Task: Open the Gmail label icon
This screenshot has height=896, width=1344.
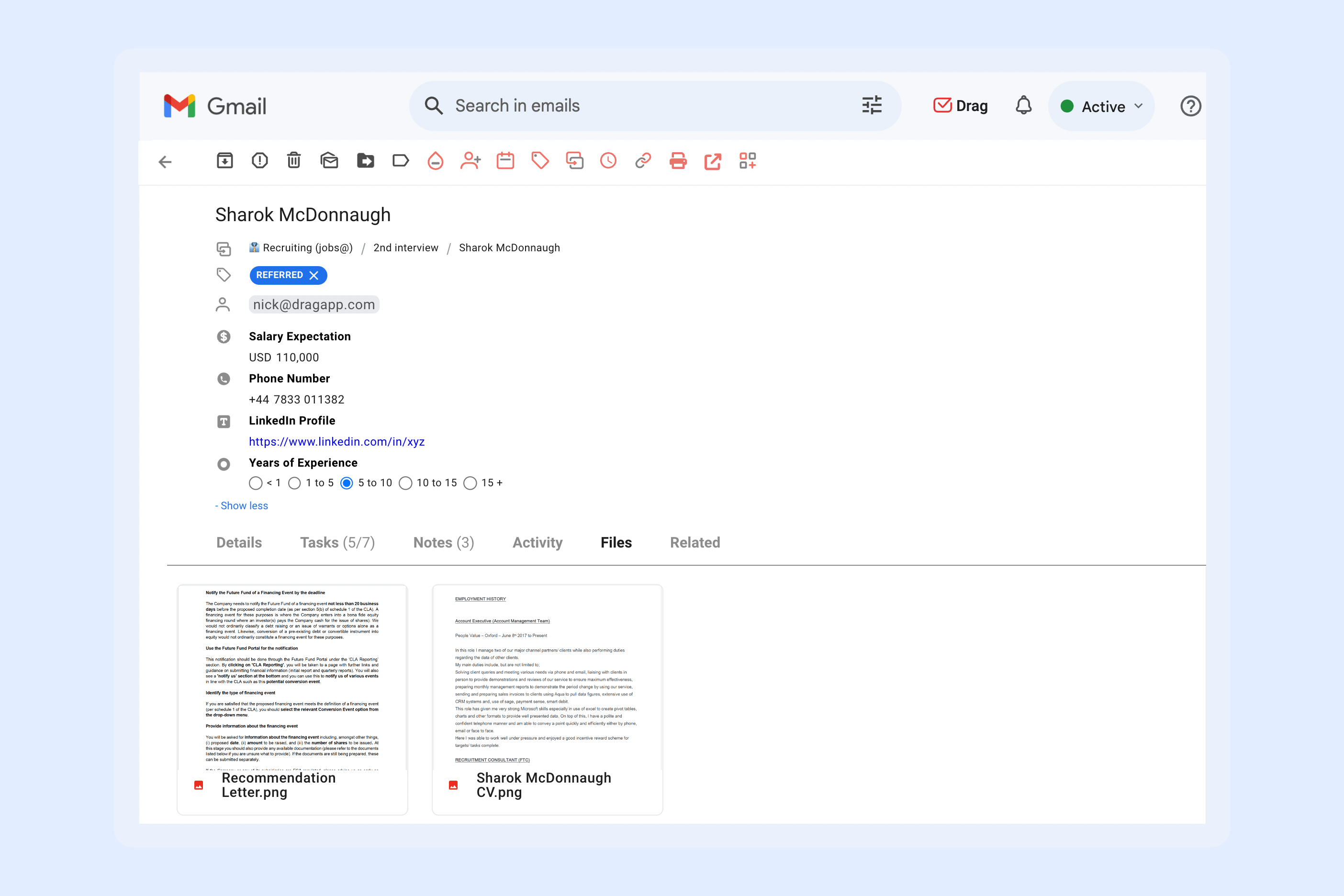Action: 401,160
